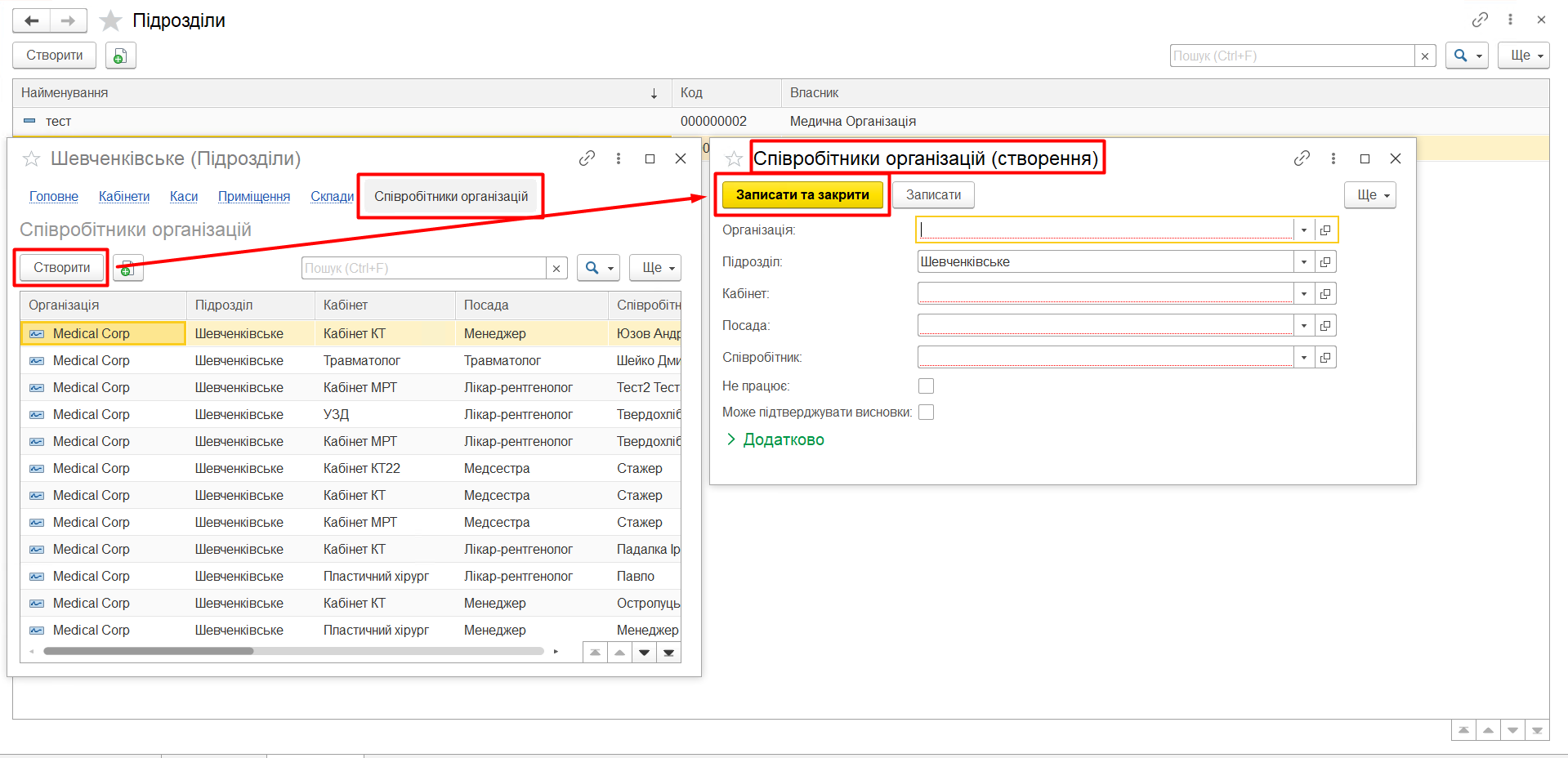The height and width of the screenshot is (758, 1568).
Task: Click the back navigation arrow
Action: (x=31, y=20)
